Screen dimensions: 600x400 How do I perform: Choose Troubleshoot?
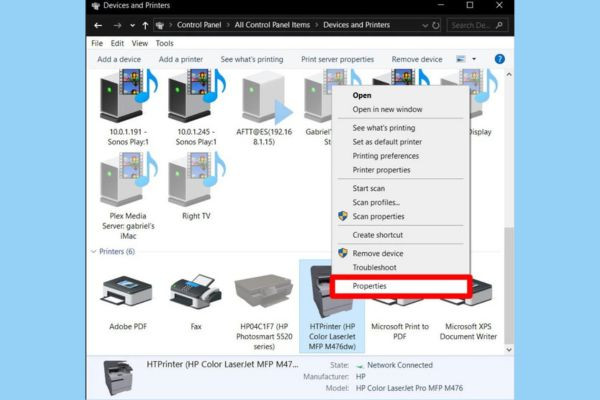tap(400, 268)
